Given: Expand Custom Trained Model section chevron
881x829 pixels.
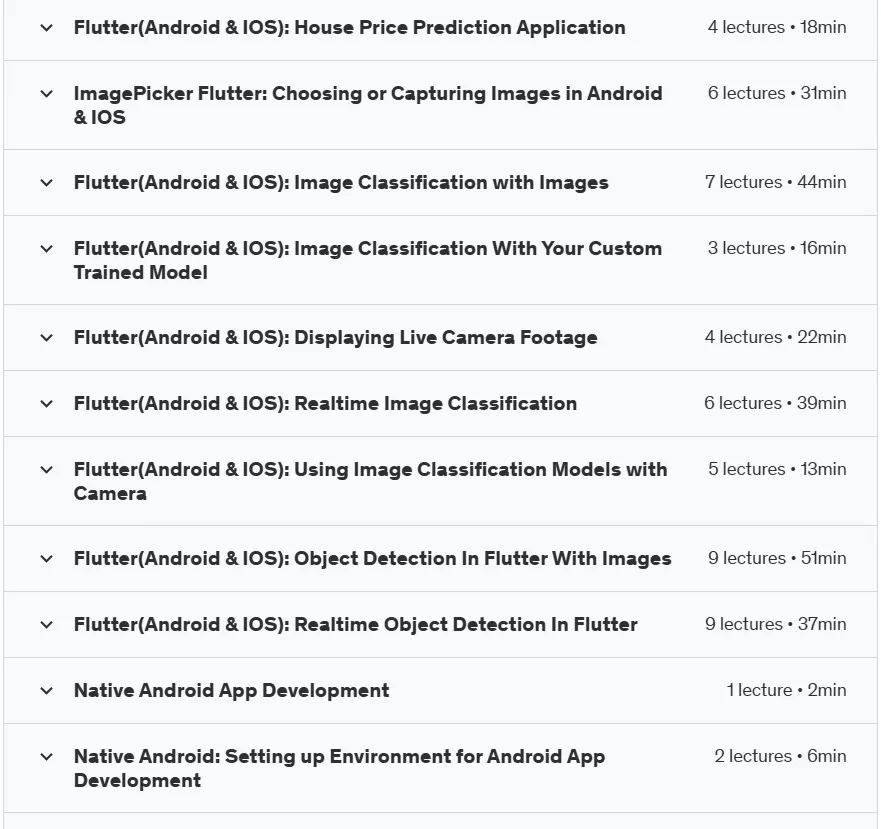Looking at the screenshot, I should 47,248.
